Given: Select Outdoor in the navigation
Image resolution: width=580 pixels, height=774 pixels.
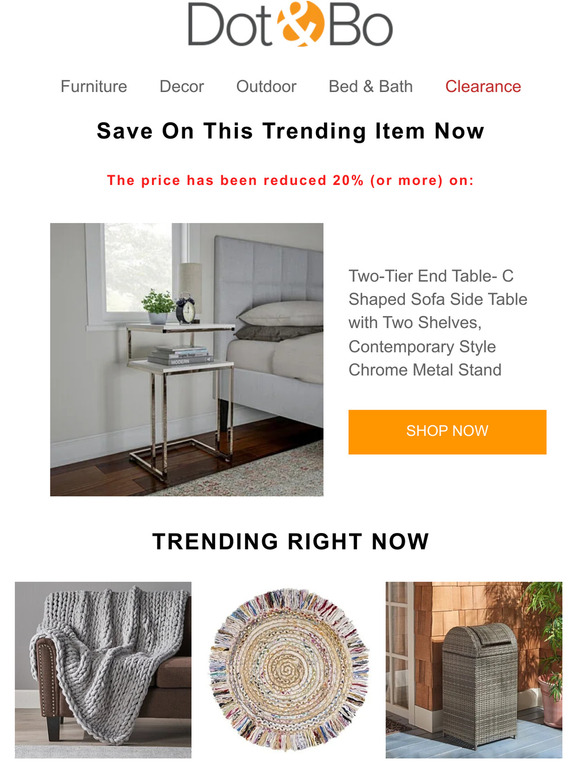Looking at the screenshot, I should point(266,86).
